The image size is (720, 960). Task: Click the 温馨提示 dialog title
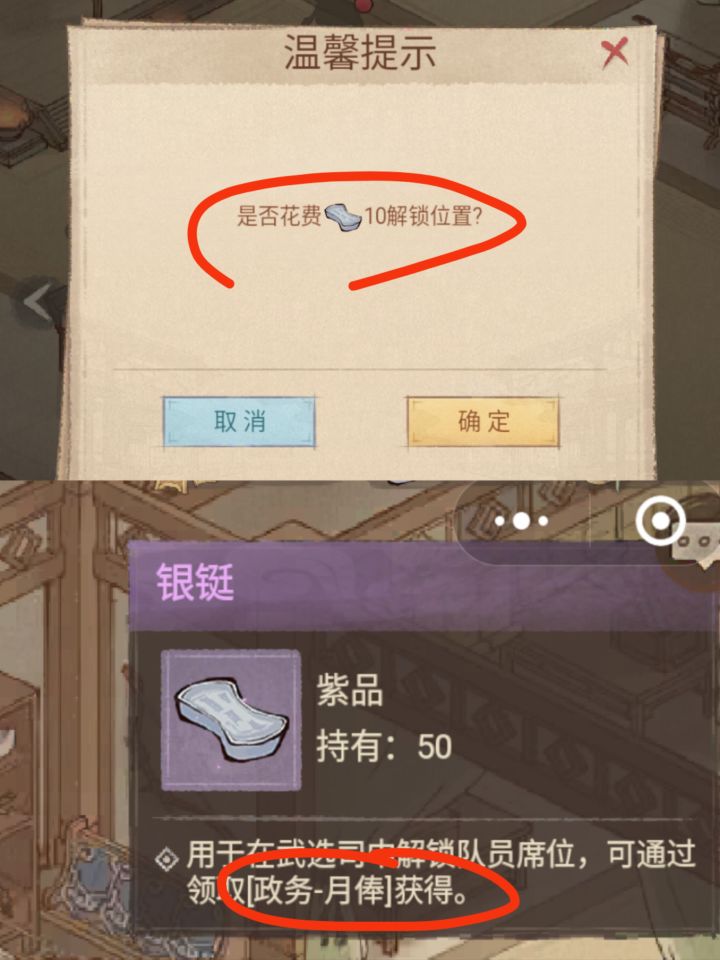360,53
